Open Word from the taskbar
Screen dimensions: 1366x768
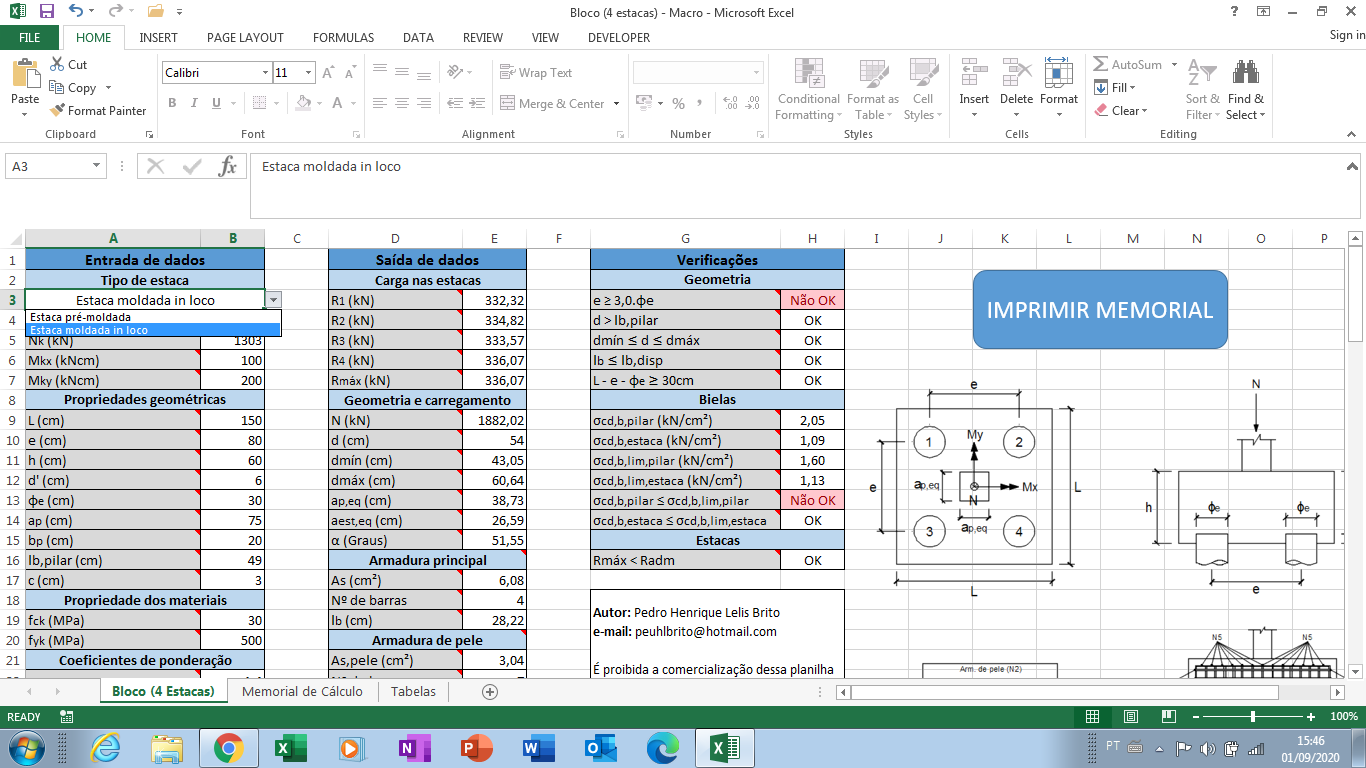537,747
